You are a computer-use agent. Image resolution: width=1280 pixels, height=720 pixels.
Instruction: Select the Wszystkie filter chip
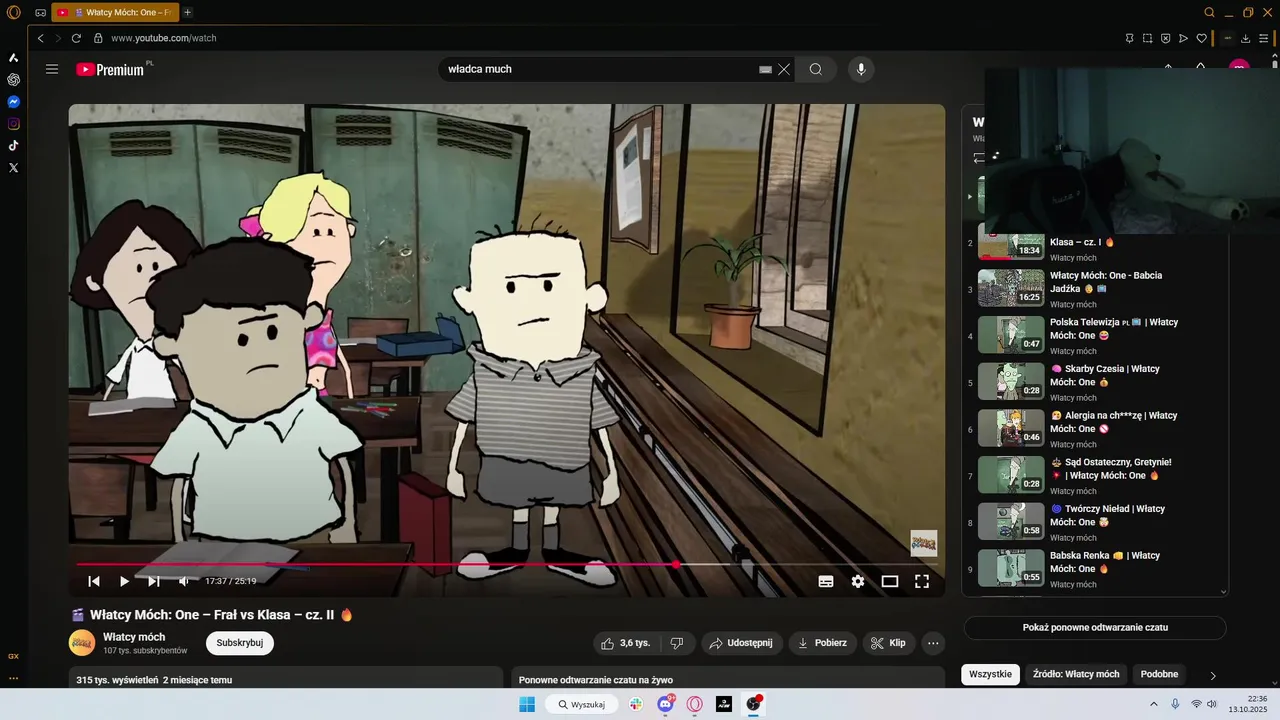click(x=991, y=674)
